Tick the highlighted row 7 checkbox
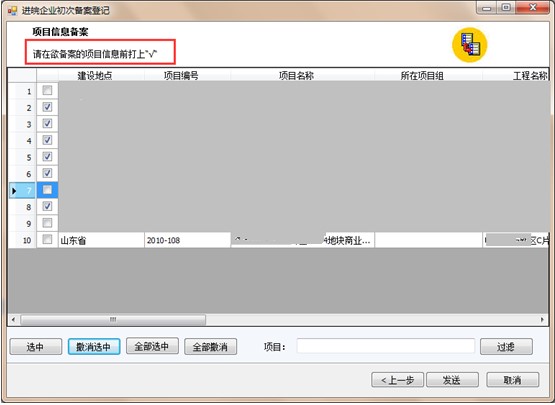 pyautogui.click(x=47, y=190)
